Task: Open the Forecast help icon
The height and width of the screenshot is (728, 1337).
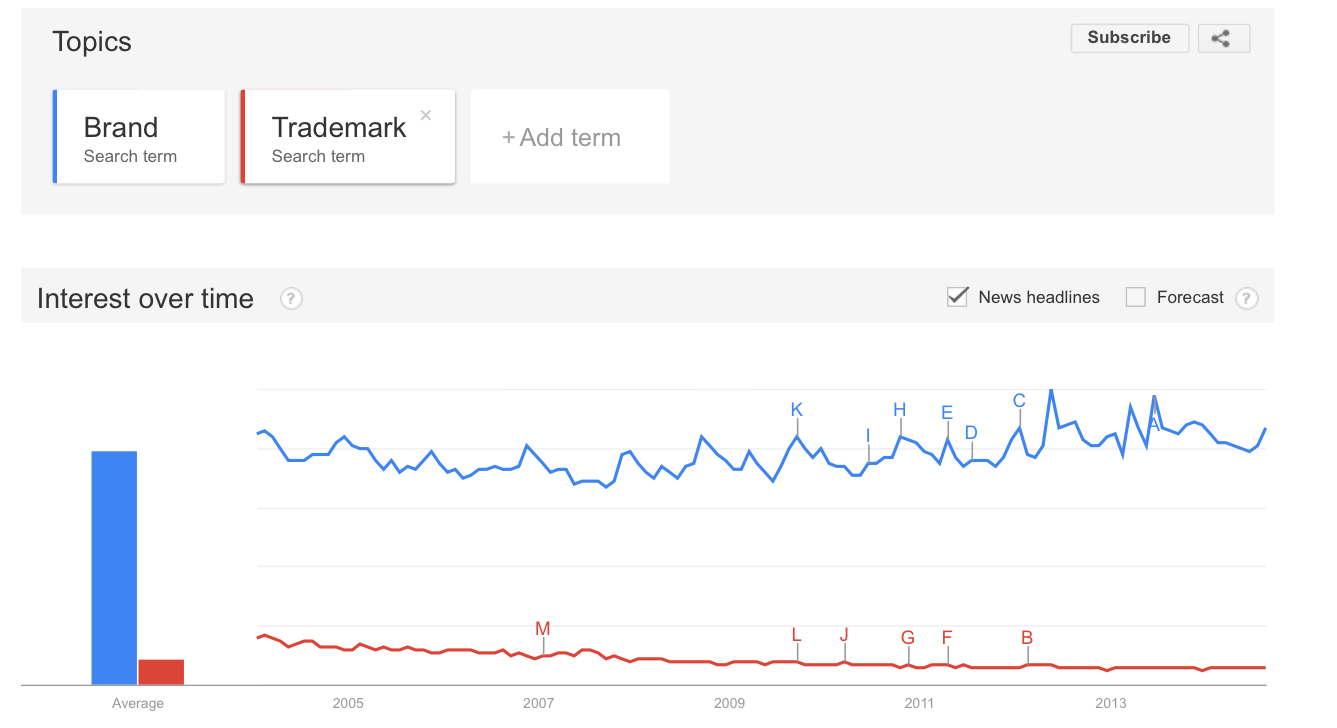Action: point(1246,298)
